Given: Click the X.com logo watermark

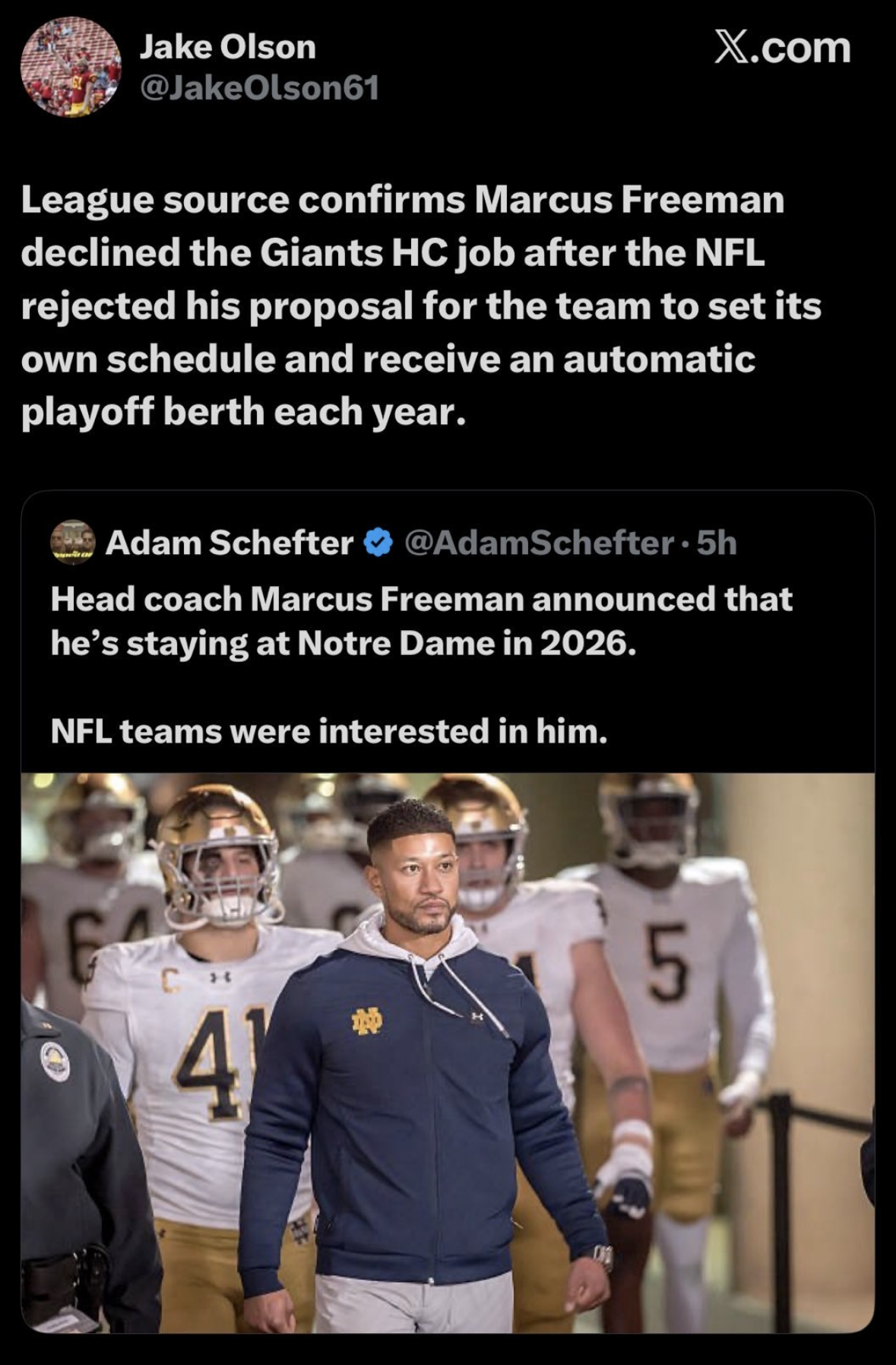Looking at the screenshot, I should click(x=782, y=48).
